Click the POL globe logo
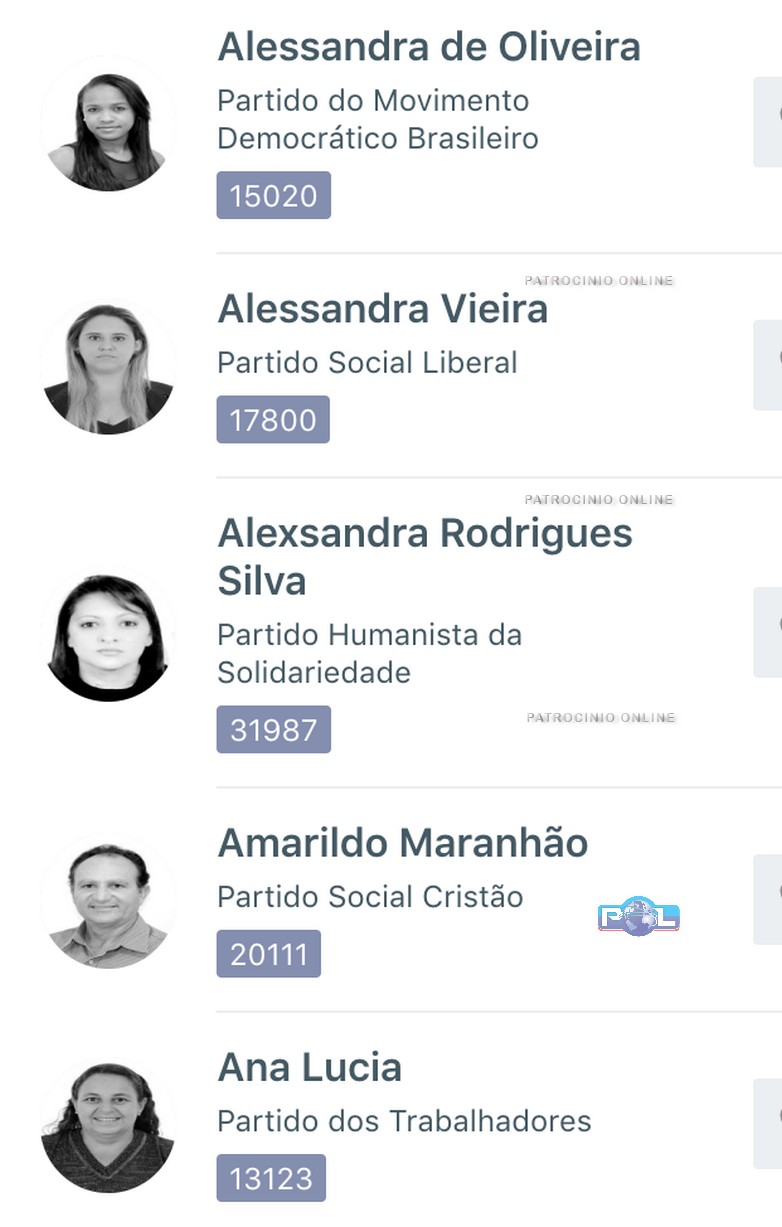This screenshot has width=782, height=1227. (x=639, y=916)
